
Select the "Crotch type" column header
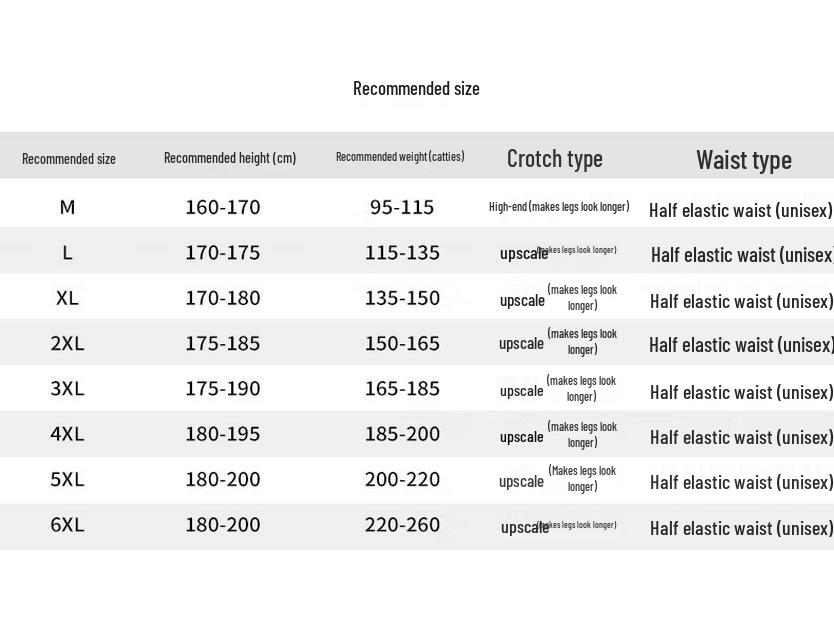(554, 158)
